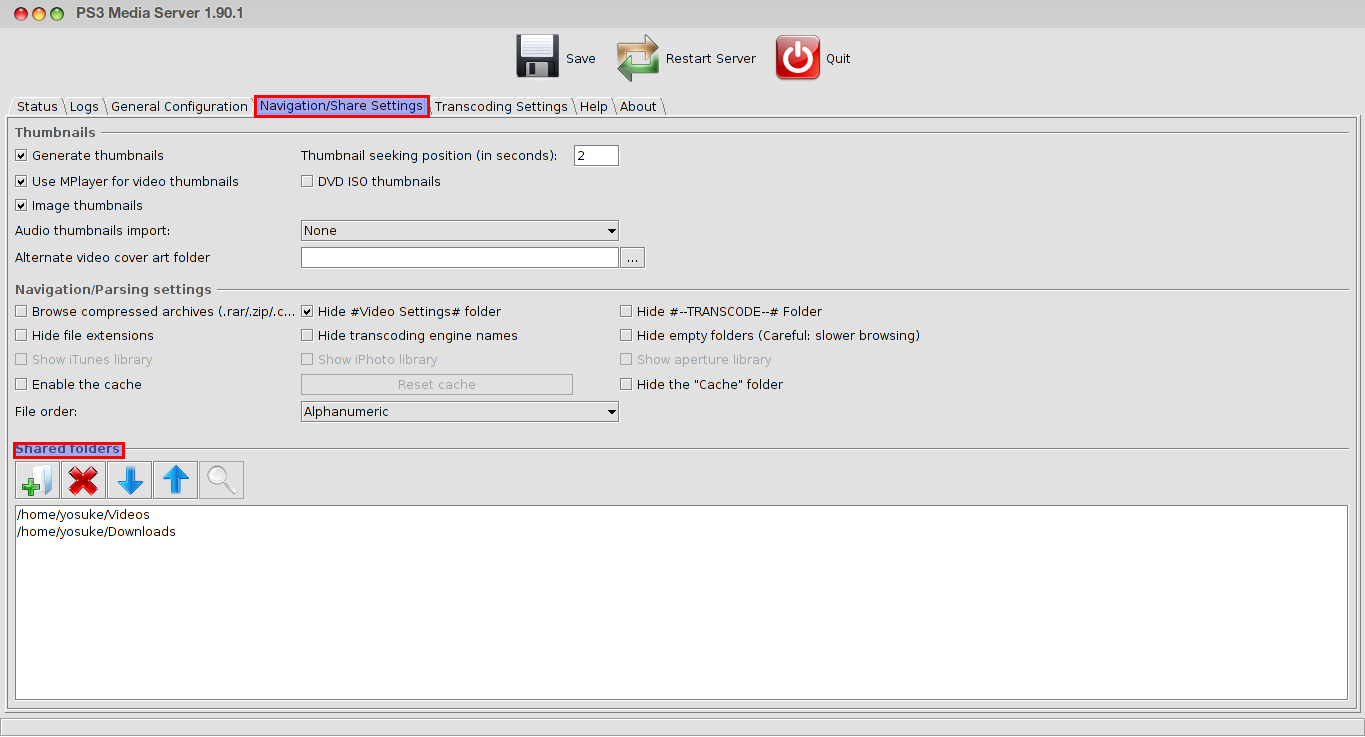The width and height of the screenshot is (1365, 737).
Task: Click Thumbnail seeking position field
Action: point(596,156)
